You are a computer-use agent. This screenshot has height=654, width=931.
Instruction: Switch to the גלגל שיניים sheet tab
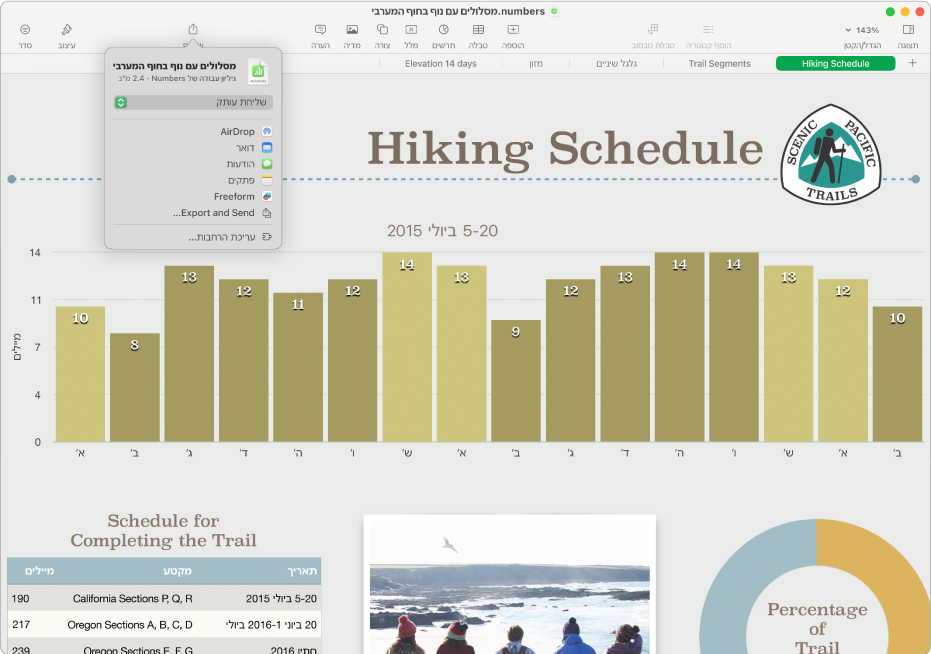(616, 64)
